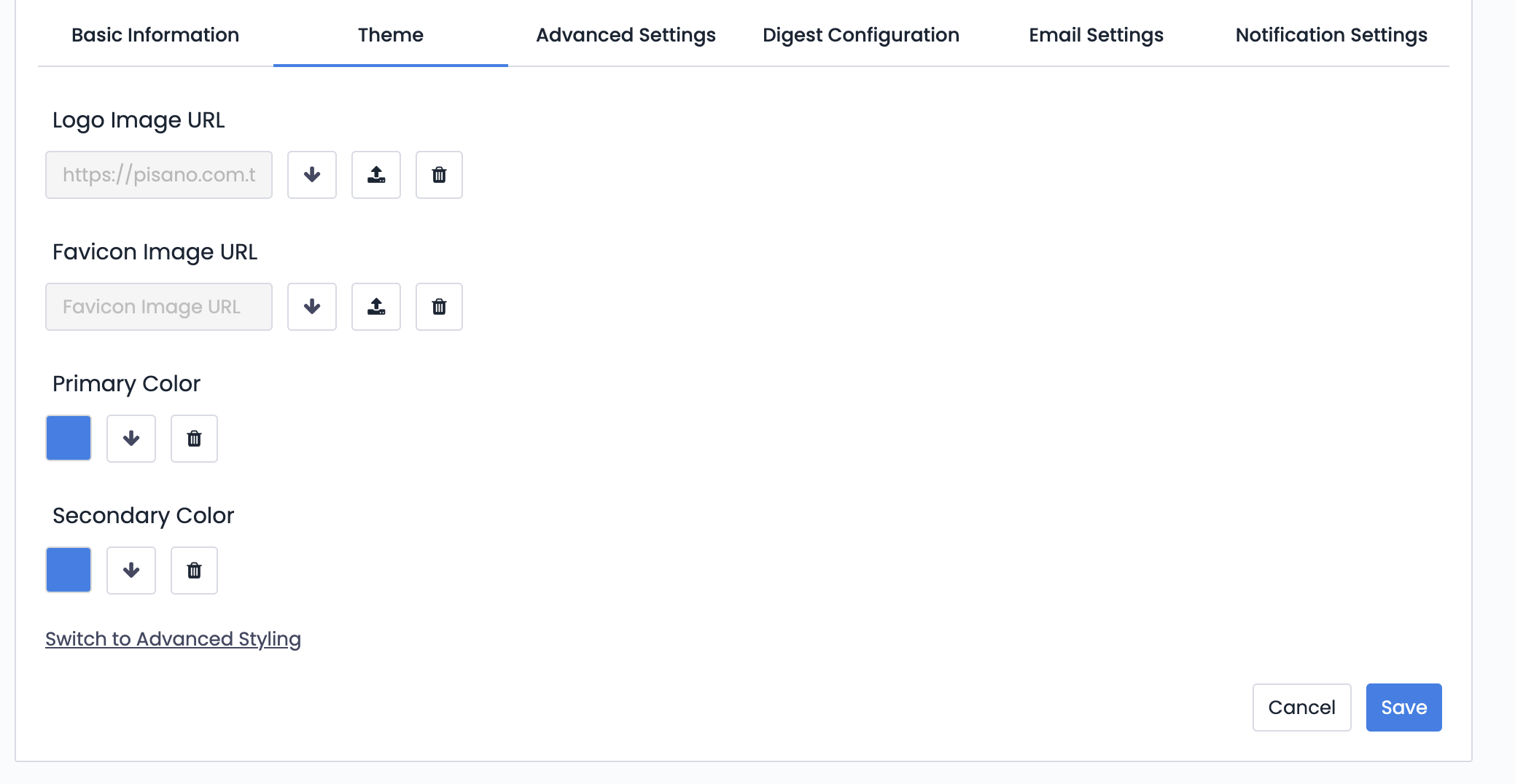Open the Primary Color swatch picker
Screen dimensions: 1515x784
tap(69, 439)
